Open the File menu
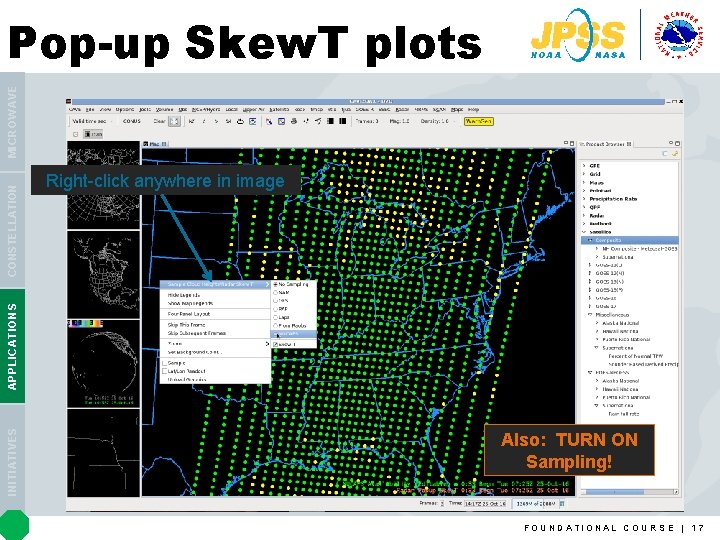 click(x=90, y=109)
